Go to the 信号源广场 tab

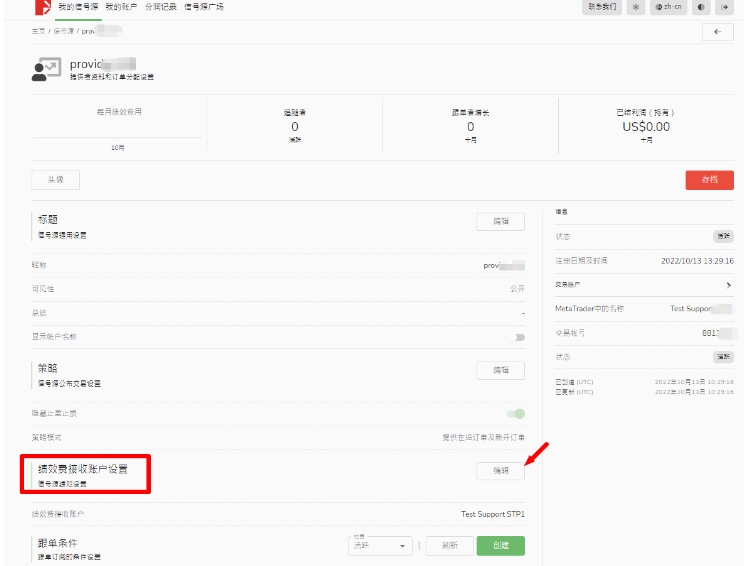pyautogui.click(x=204, y=7)
